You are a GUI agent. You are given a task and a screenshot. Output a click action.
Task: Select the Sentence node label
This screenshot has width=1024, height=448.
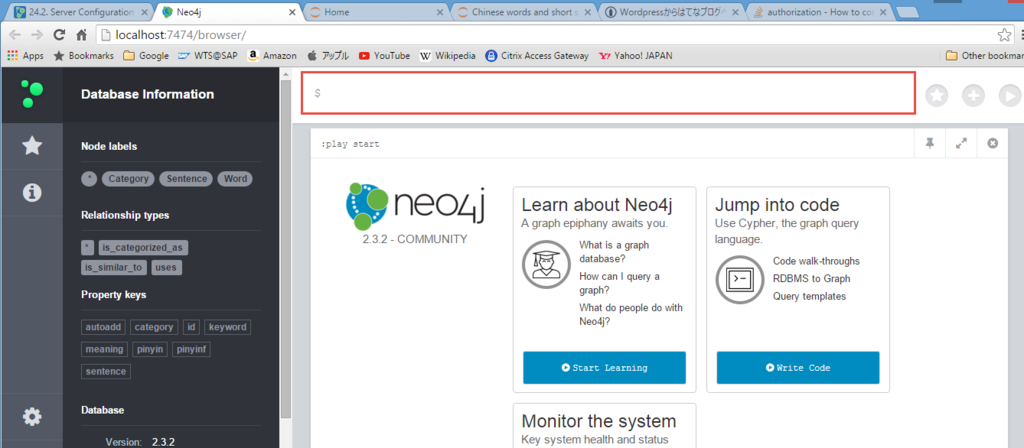[x=186, y=179]
